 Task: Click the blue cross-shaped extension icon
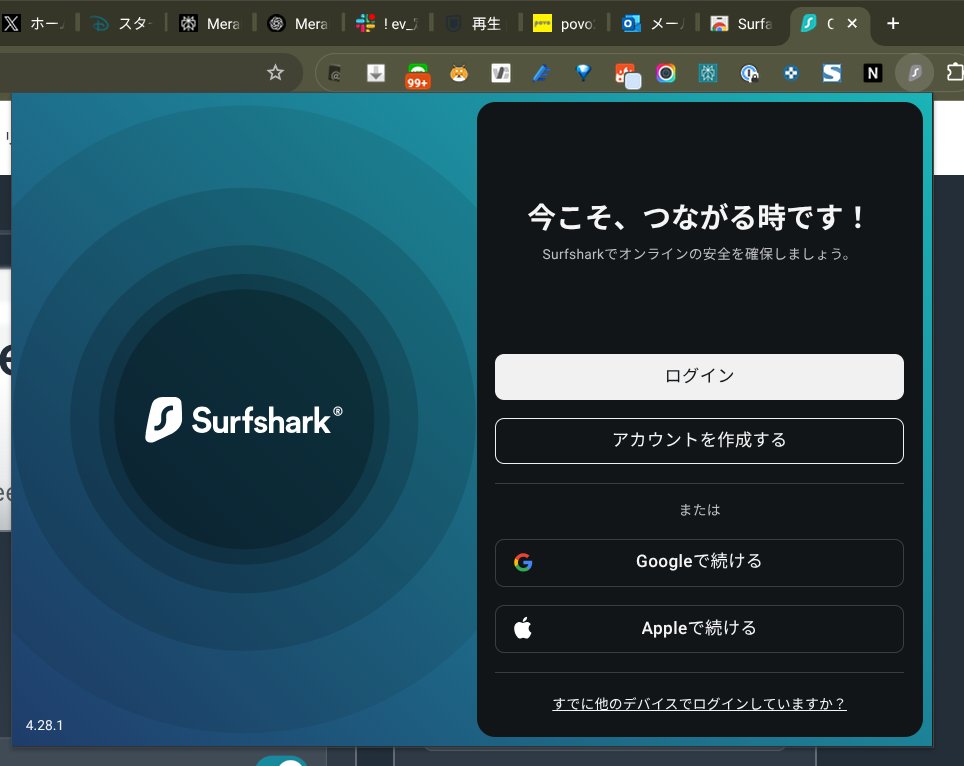(x=791, y=73)
